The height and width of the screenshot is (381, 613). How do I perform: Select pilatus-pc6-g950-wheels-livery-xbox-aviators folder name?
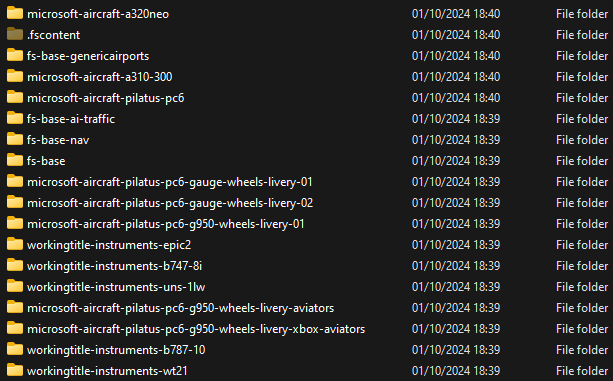(x=196, y=329)
